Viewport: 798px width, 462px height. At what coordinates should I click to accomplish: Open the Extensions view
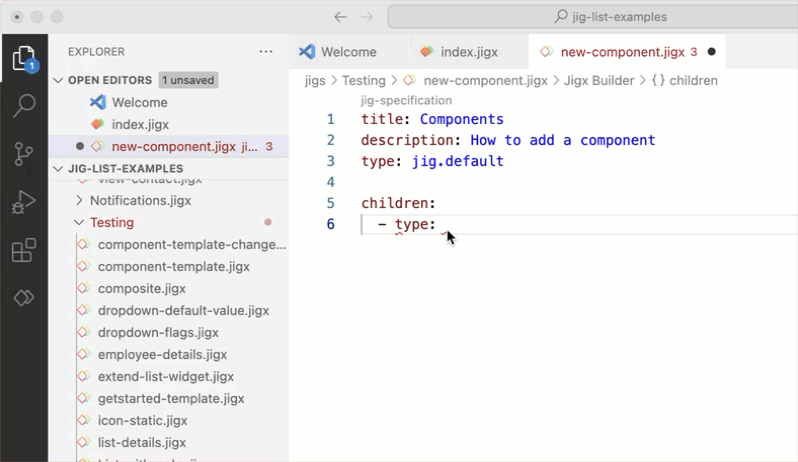tap(24, 250)
